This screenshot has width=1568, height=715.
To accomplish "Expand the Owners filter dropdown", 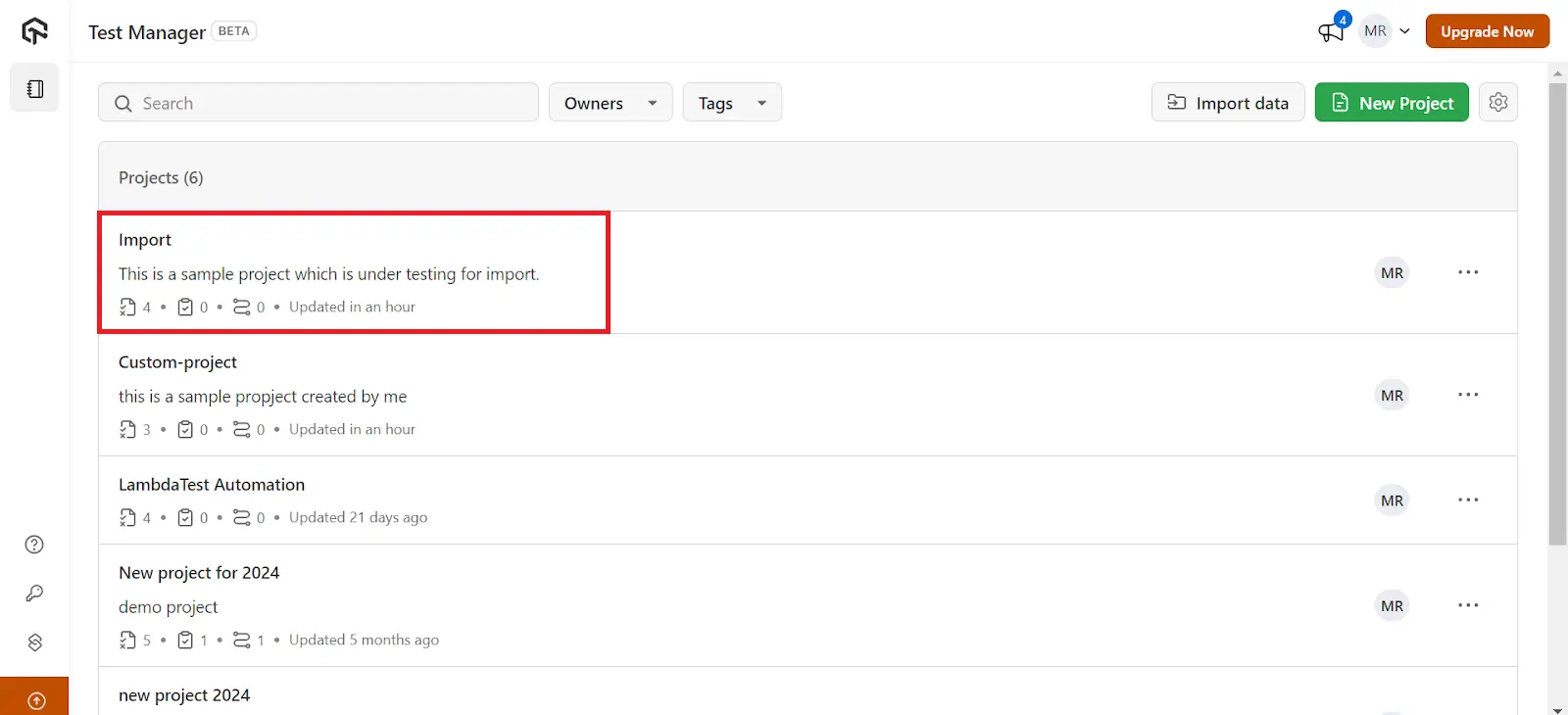I will coord(610,103).
